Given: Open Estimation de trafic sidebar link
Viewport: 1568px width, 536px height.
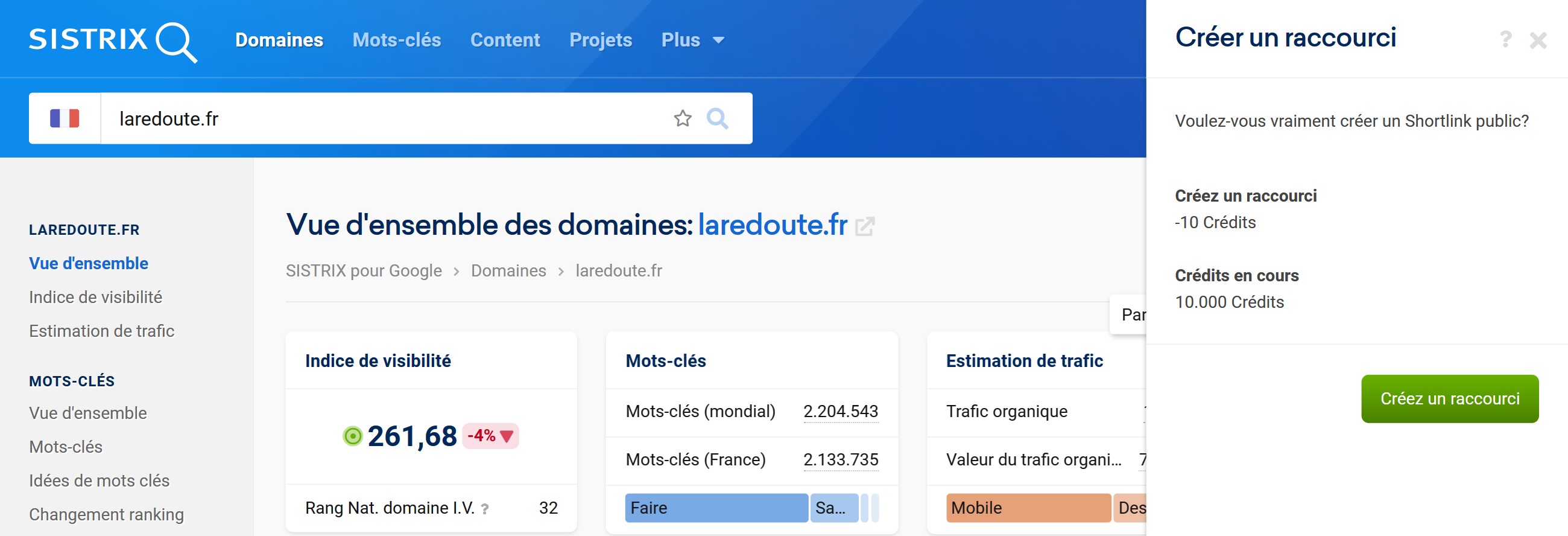Looking at the screenshot, I should [x=102, y=331].
